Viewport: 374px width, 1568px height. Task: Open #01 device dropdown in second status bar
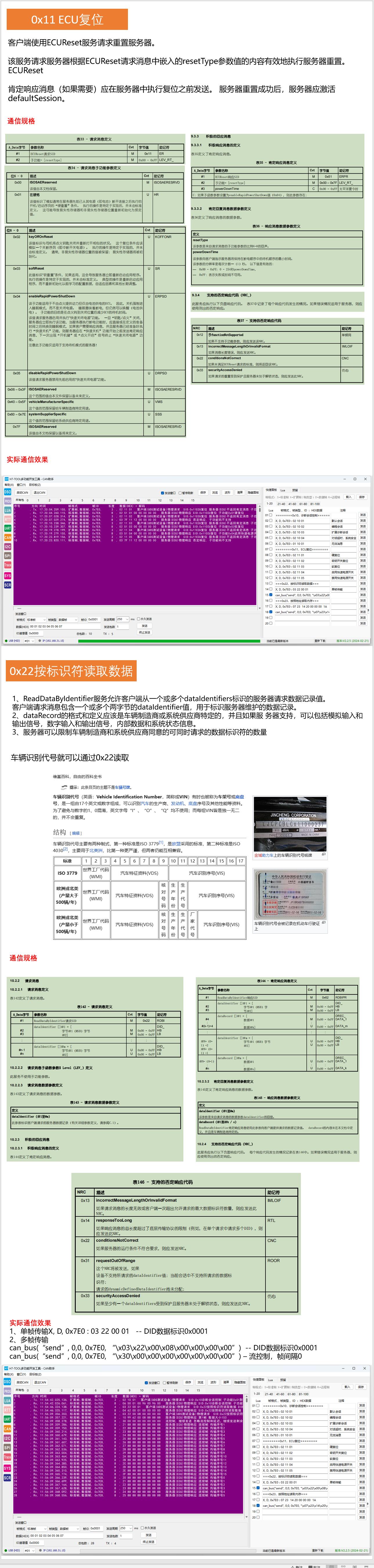[x=29, y=1551]
